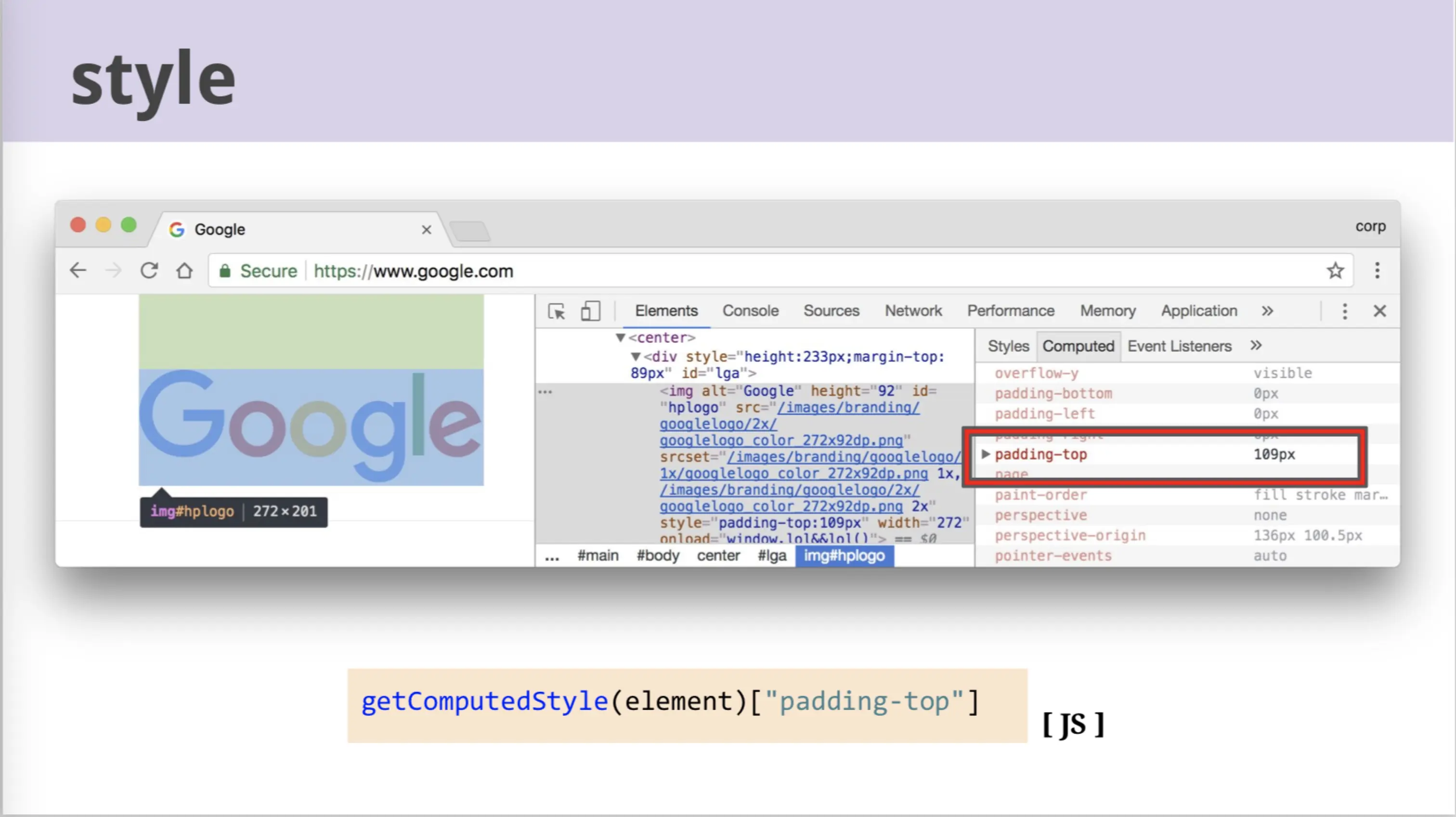Open the first /images/branding/ src link

[848, 407]
